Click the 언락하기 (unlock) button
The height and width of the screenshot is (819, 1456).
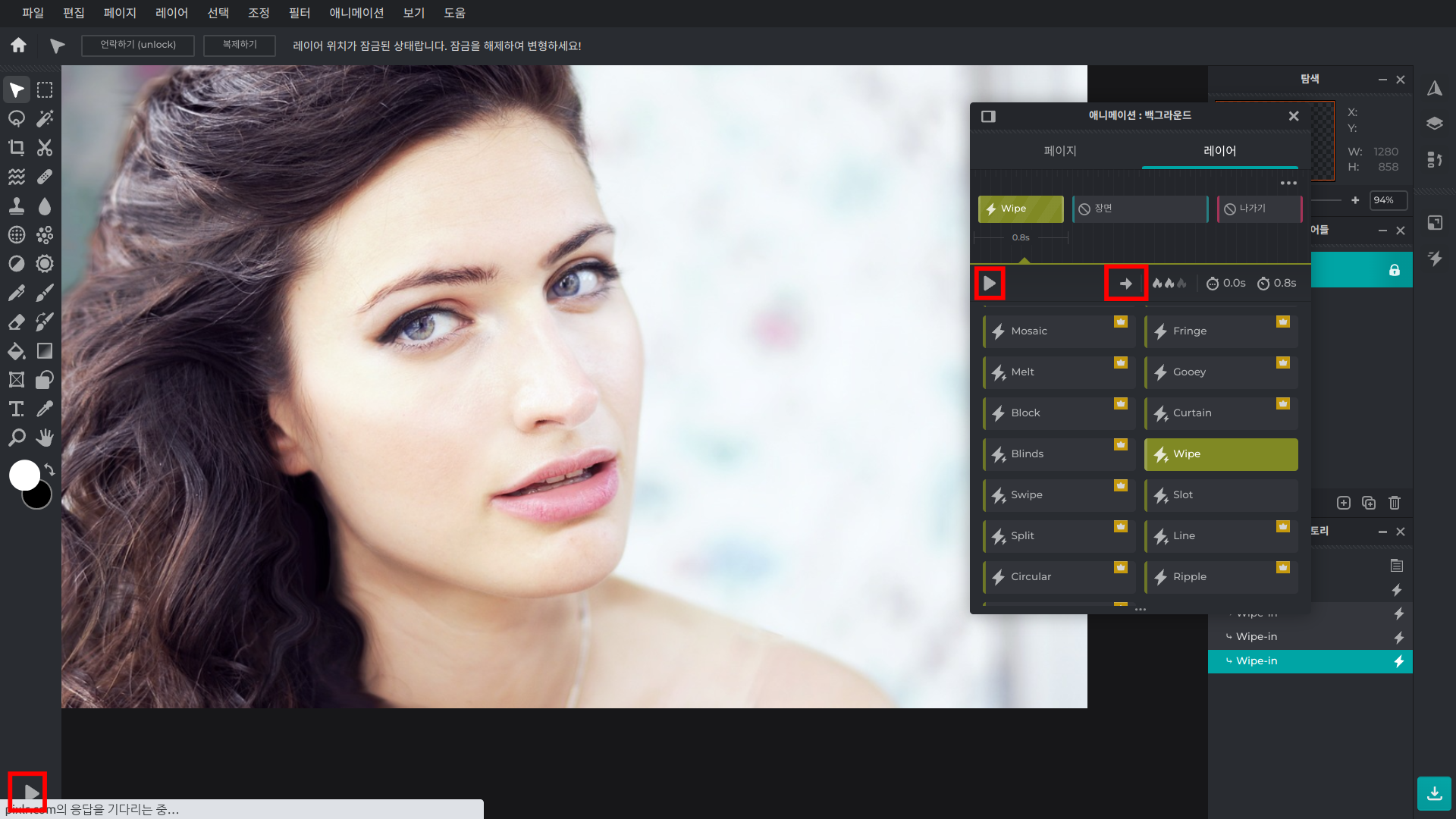pos(138,45)
